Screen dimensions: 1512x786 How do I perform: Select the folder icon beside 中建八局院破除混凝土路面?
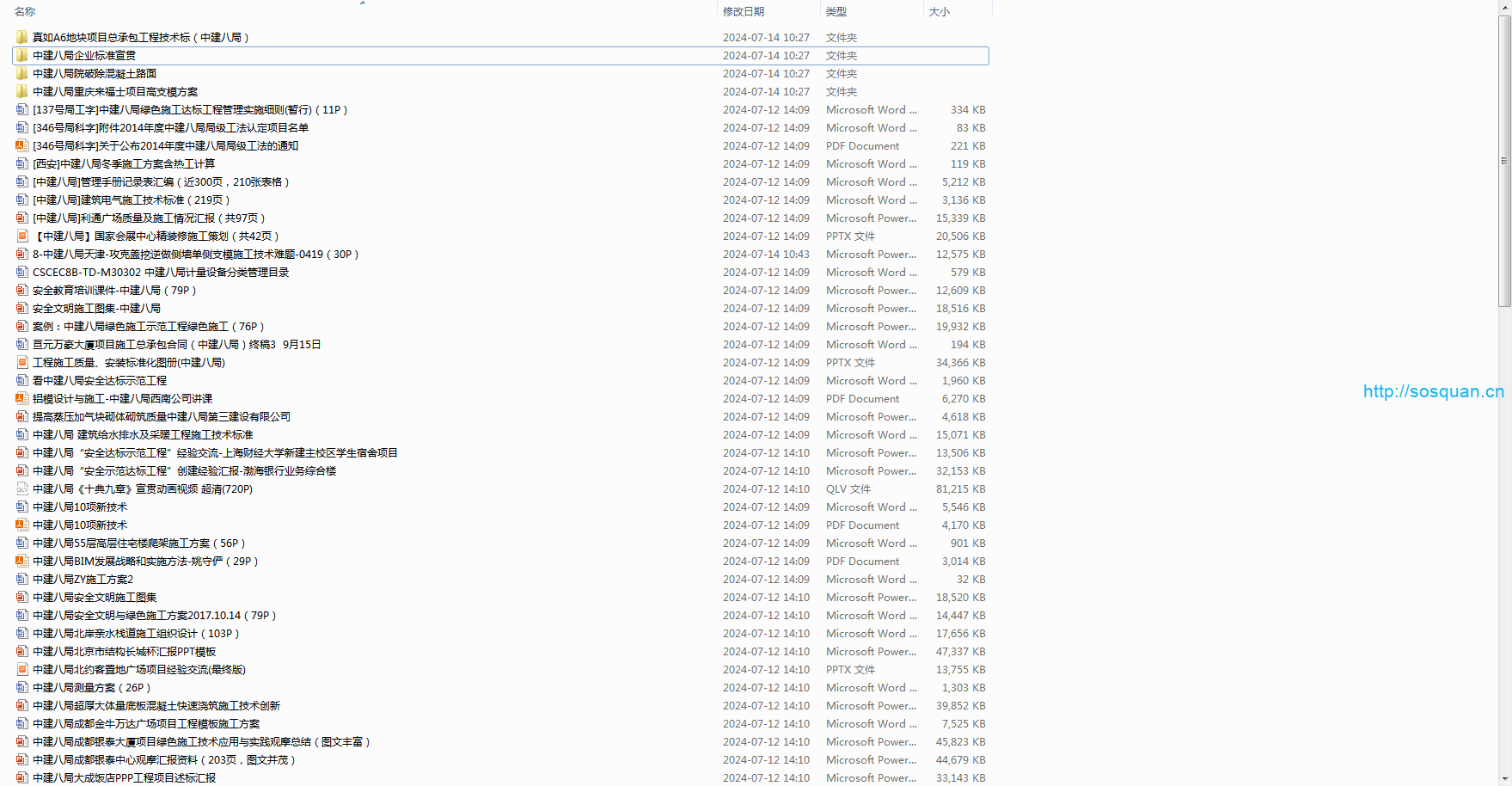22,73
